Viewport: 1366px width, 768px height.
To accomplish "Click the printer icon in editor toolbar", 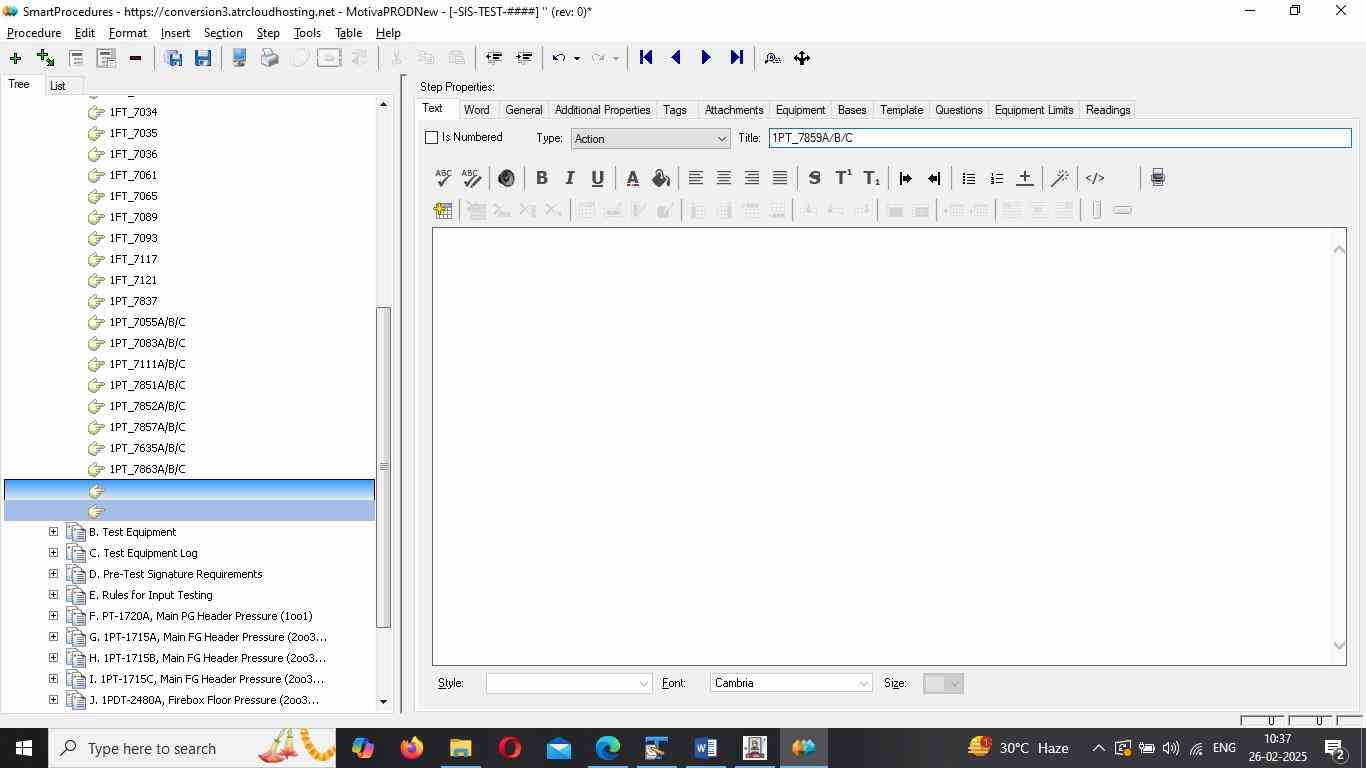I will pyautogui.click(x=1157, y=178).
